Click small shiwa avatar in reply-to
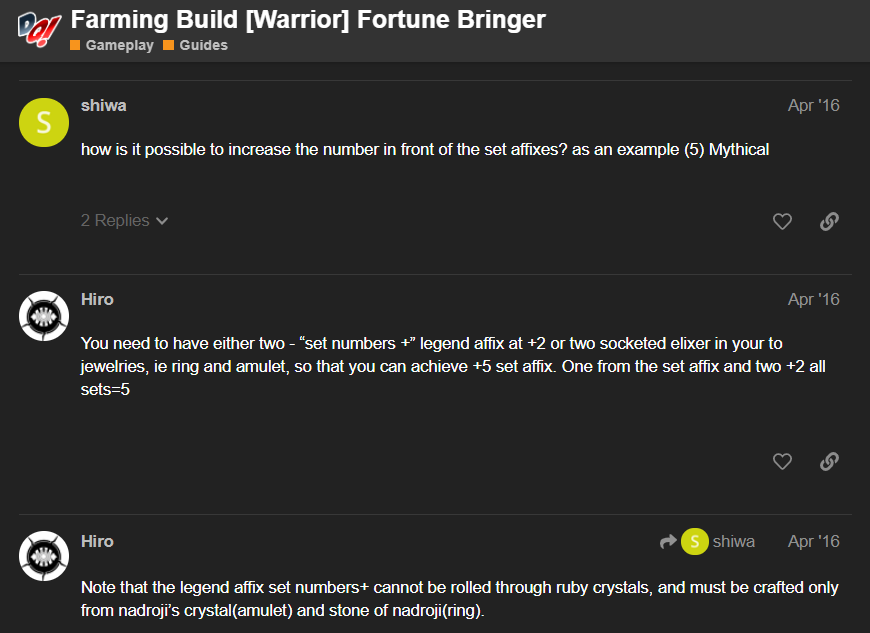Viewport: 870px width, 633px height. point(695,541)
